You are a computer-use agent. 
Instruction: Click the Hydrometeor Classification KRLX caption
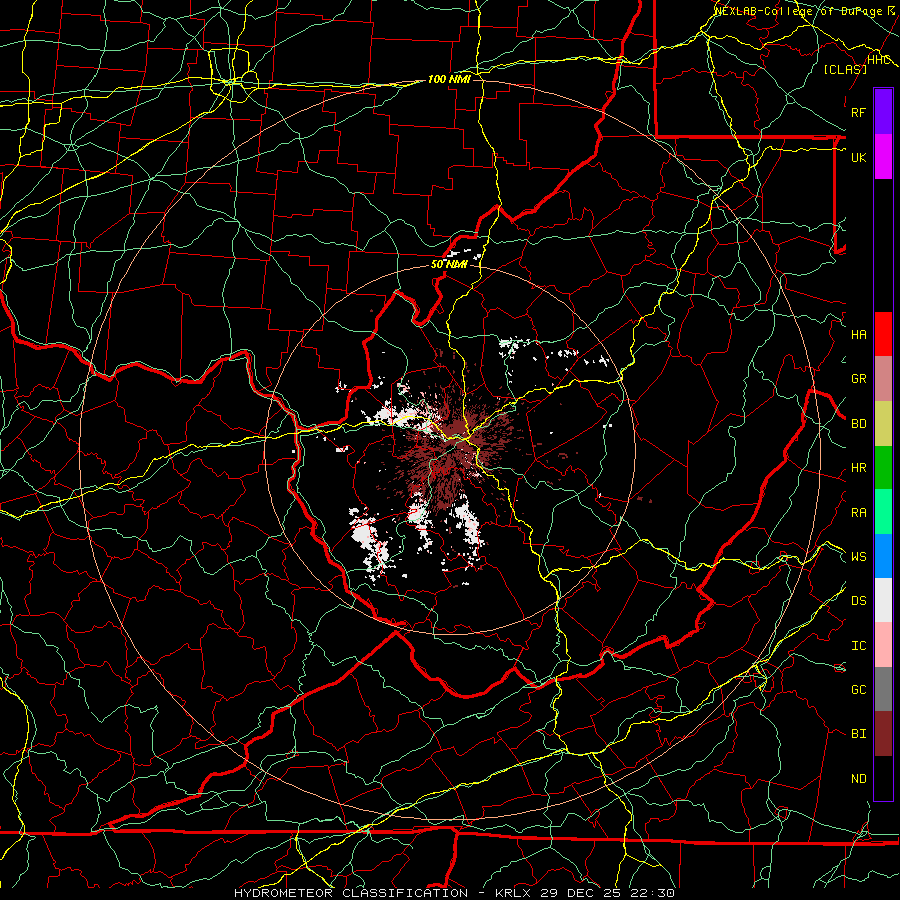pos(454,893)
